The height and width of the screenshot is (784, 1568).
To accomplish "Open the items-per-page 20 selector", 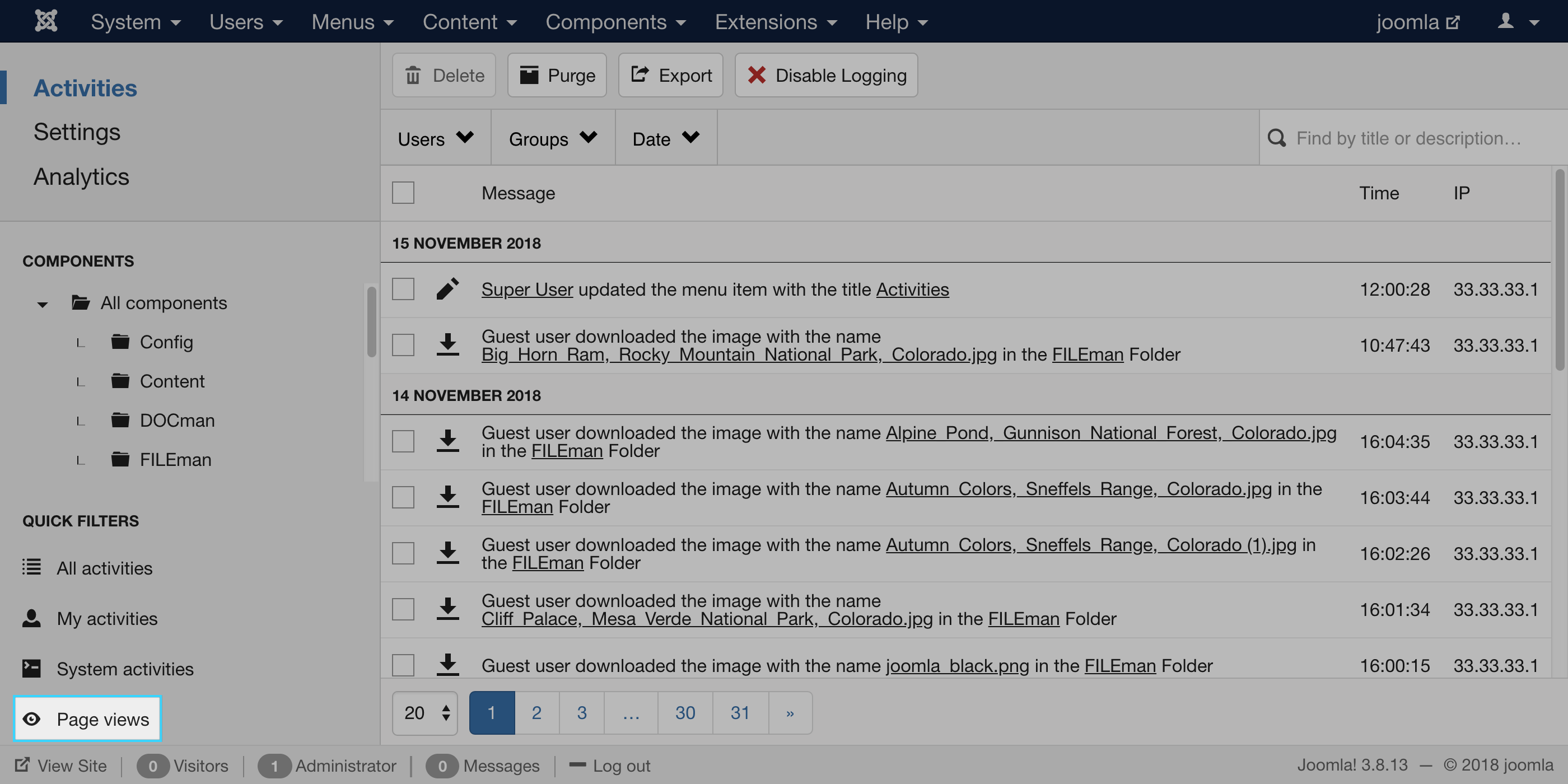I will 425,713.
